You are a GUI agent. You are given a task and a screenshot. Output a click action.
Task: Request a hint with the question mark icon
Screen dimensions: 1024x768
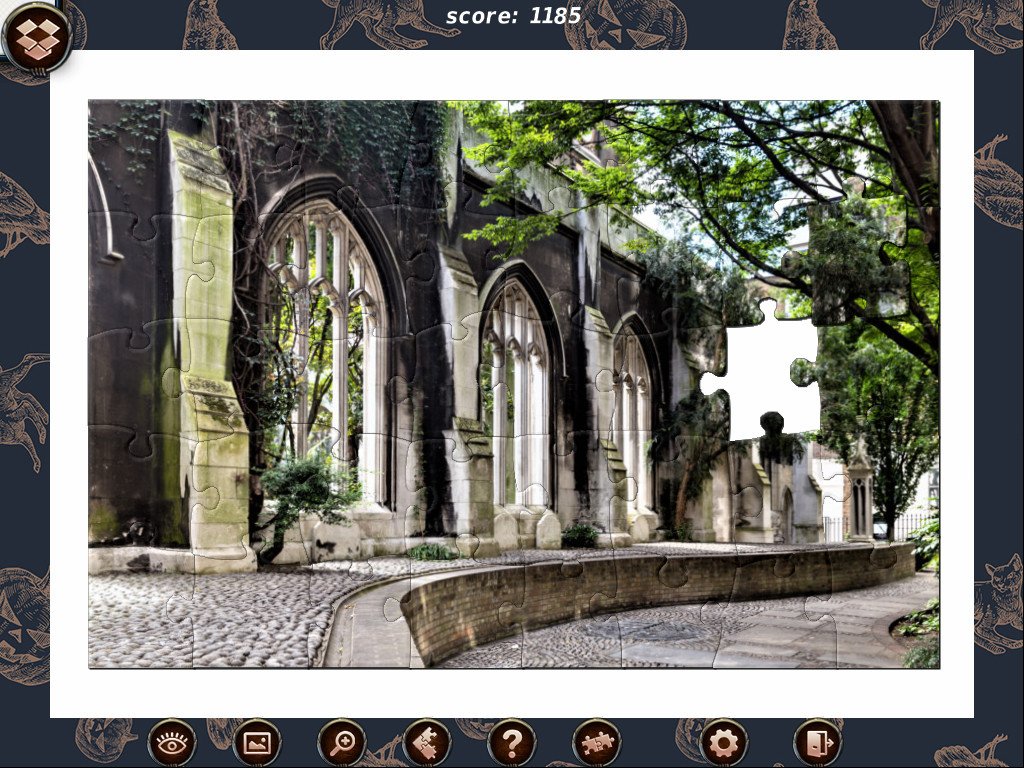[513, 741]
